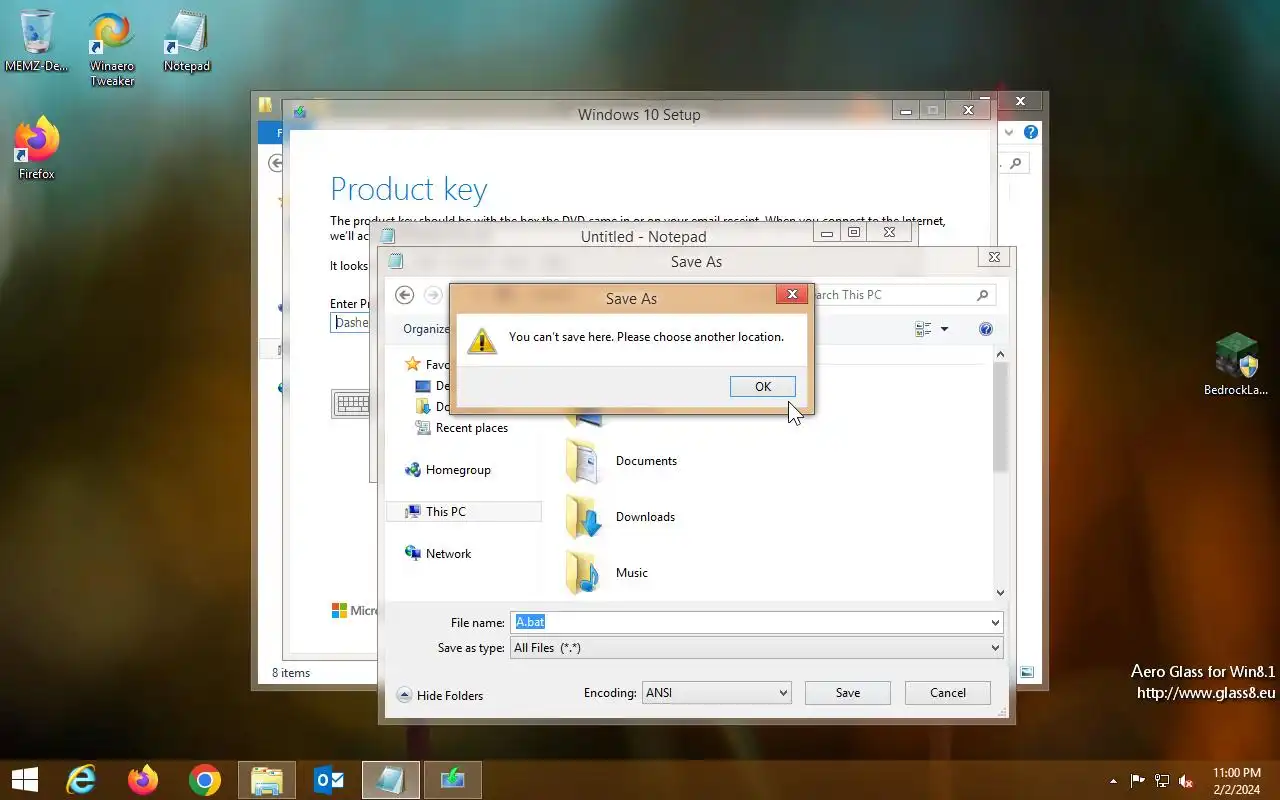Expand the File name history dropdown arrow
The width and height of the screenshot is (1280, 800).
[x=994, y=622]
